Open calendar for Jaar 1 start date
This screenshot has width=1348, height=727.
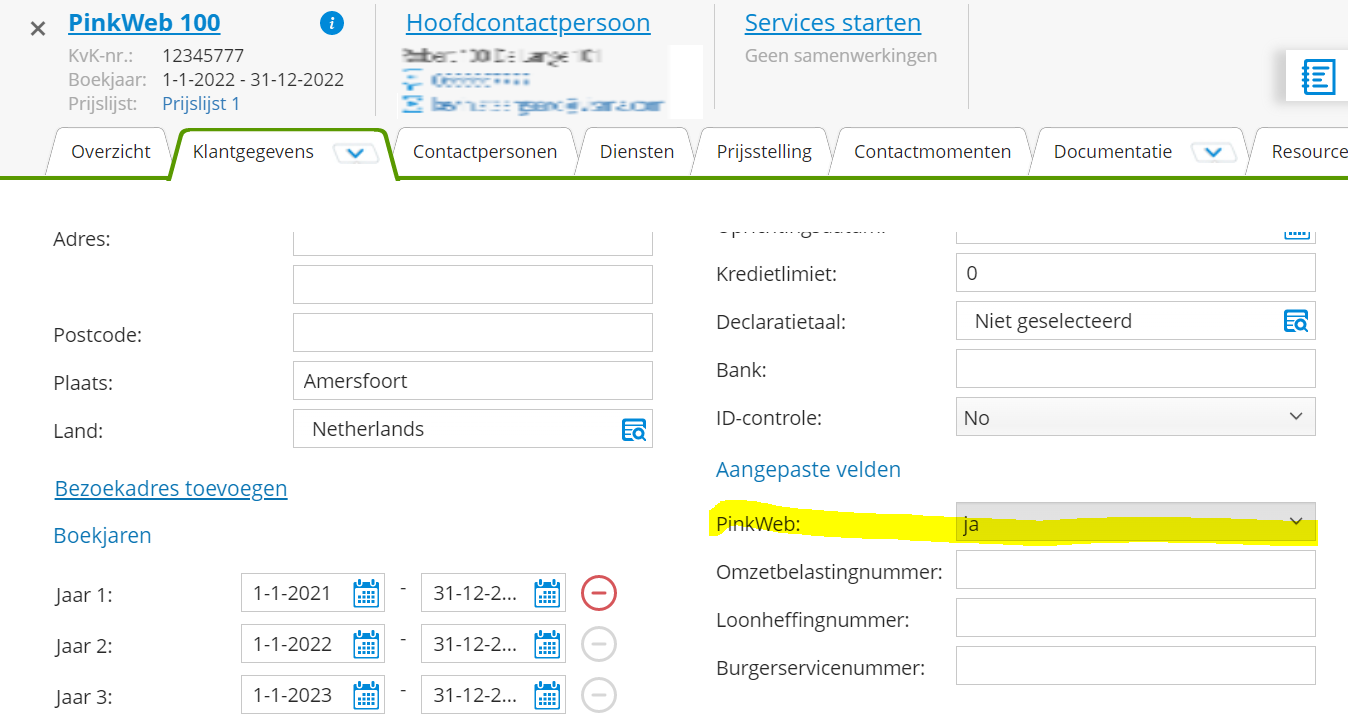pyautogui.click(x=367, y=594)
